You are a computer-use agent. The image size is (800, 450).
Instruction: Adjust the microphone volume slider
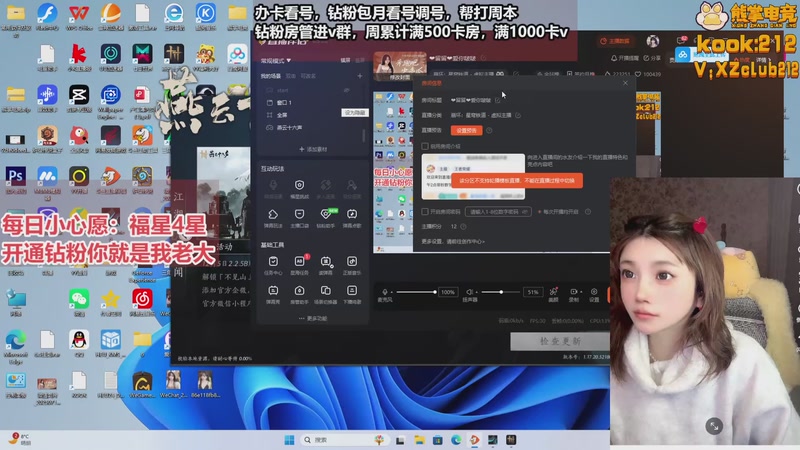416,292
